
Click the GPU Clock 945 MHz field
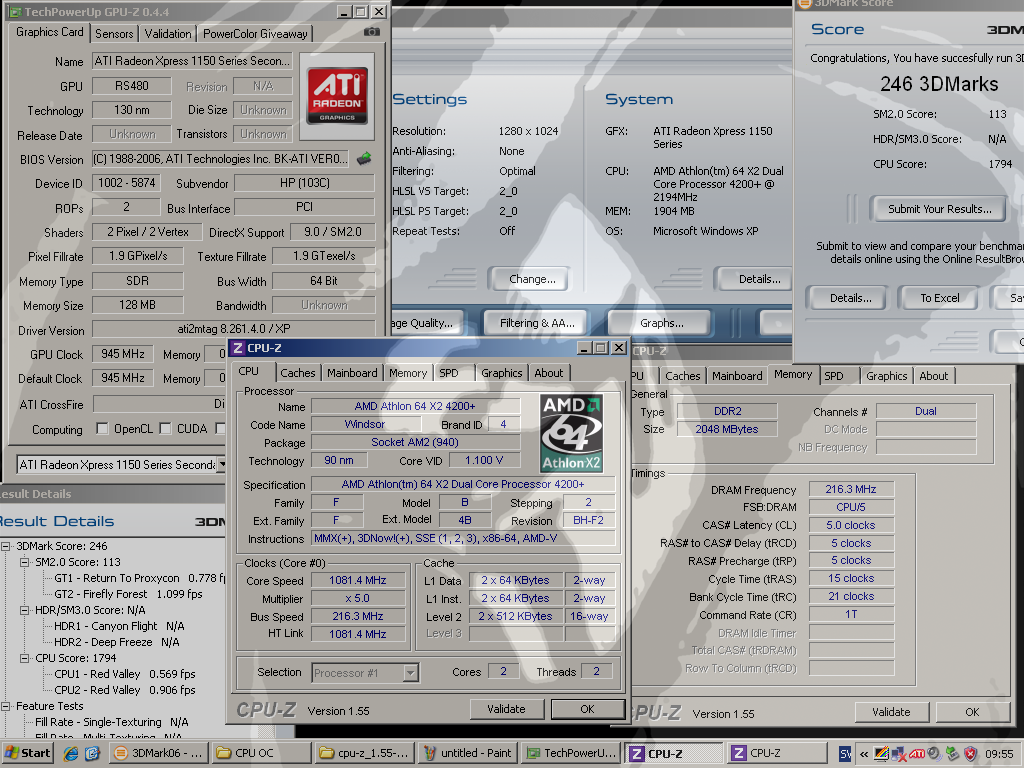(x=123, y=354)
